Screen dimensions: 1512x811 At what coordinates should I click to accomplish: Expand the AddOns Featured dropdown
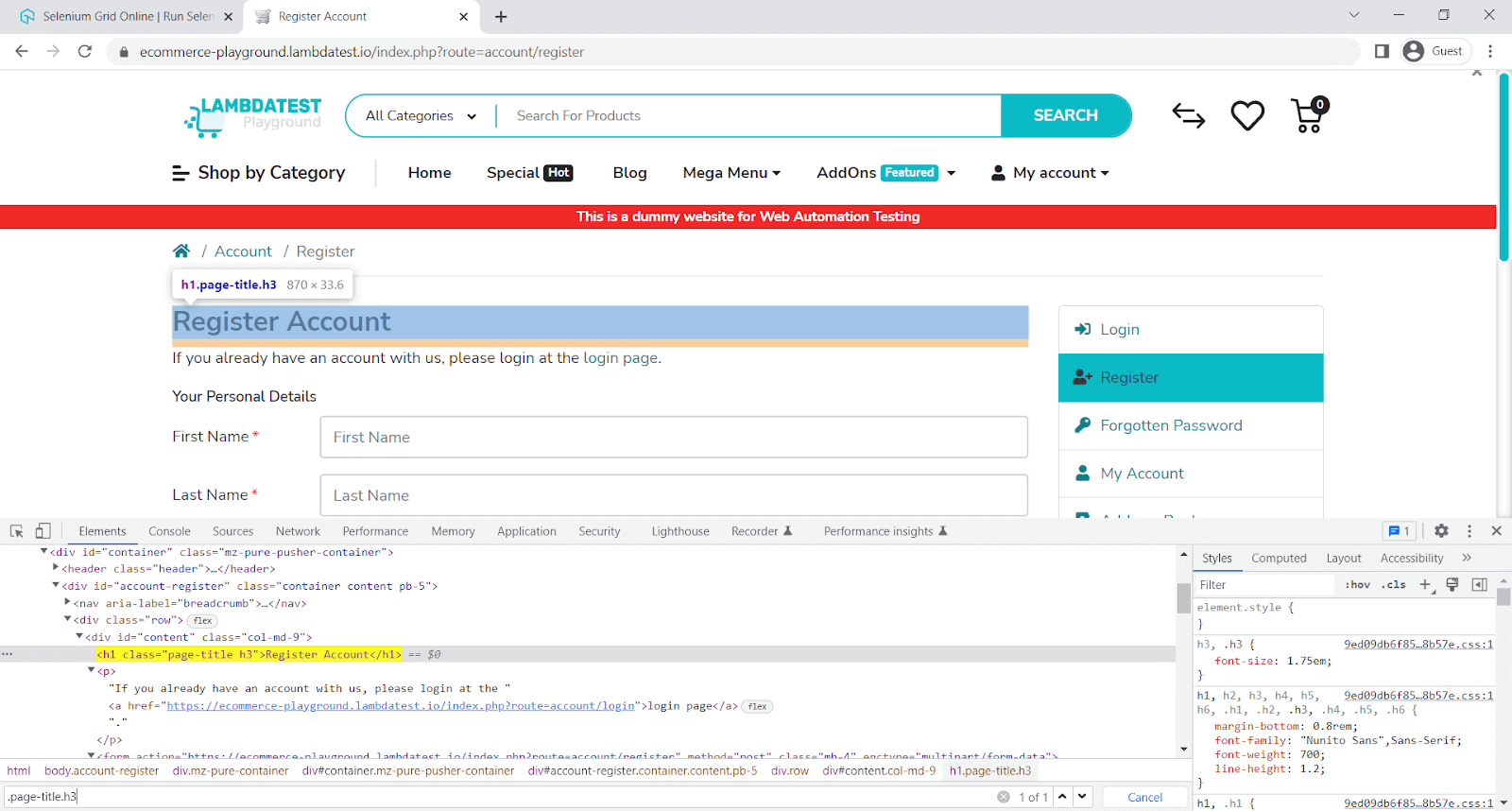pos(886,173)
